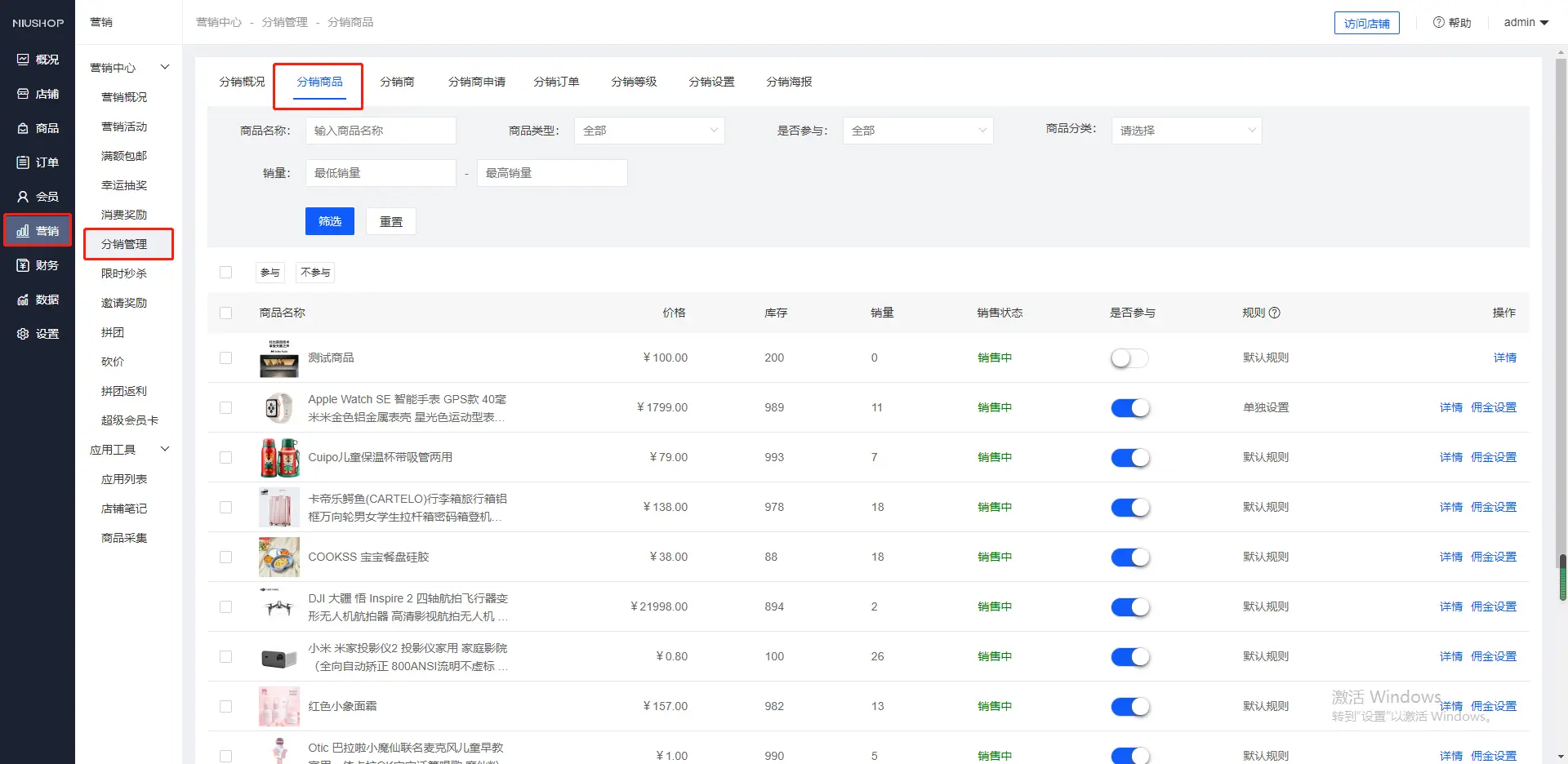
Task: Expand the 商品分类 dropdown
Action: pyautogui.click(x=1186, y=131)
